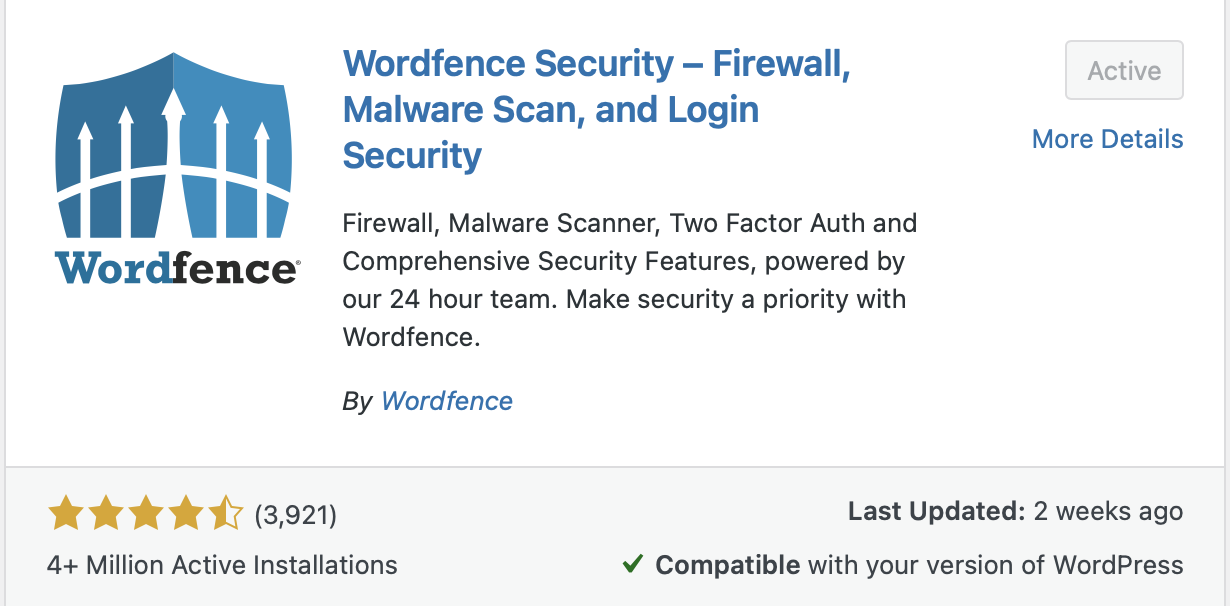This screenshot has width=1230, height=606.
Task: Click 'Make security a priority' sentence
Action: [x=736, y=299]
